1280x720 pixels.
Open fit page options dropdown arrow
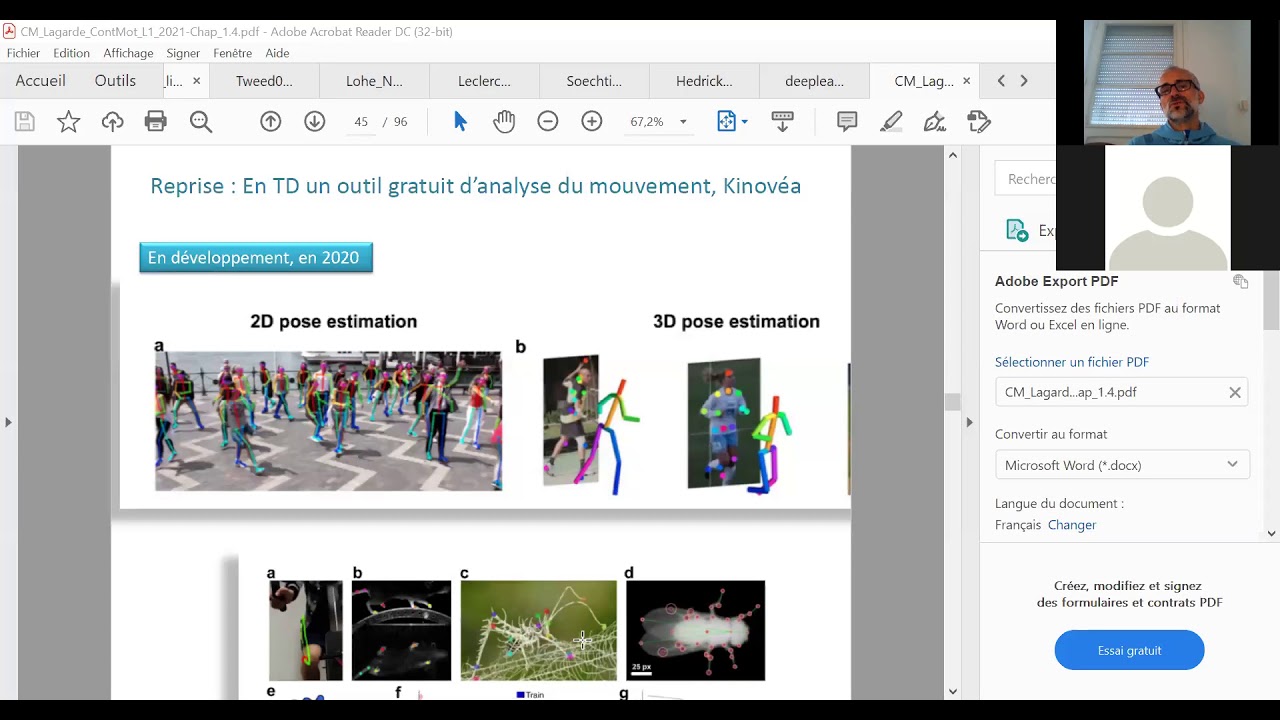(x=744, y=122)
